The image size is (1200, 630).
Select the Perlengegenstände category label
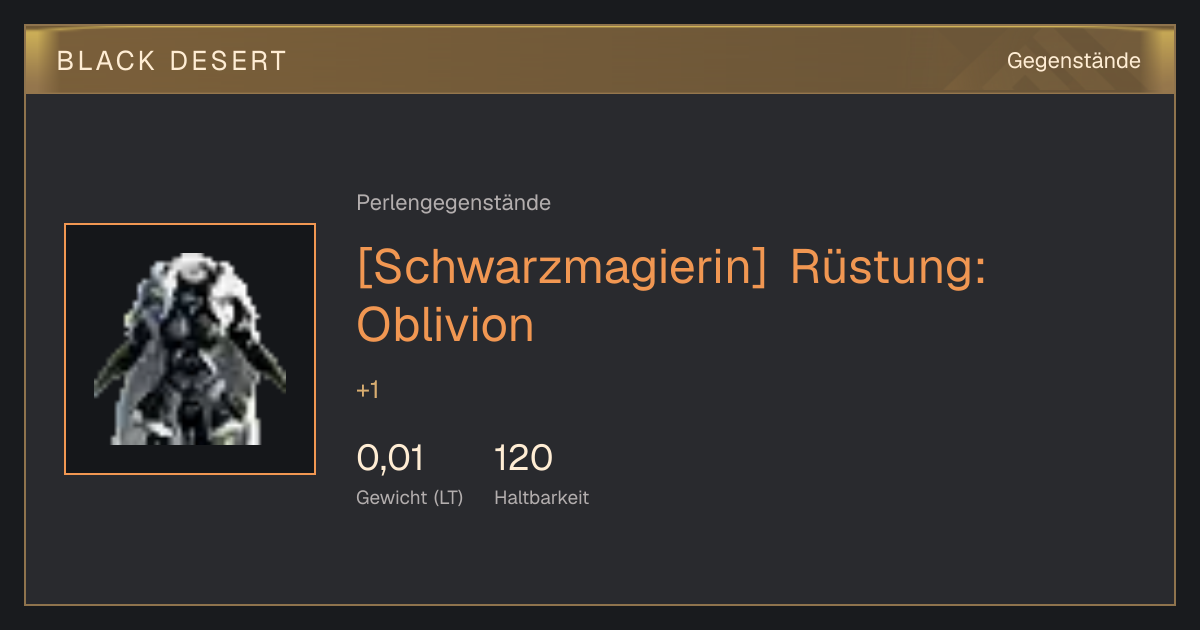point(453,203)
